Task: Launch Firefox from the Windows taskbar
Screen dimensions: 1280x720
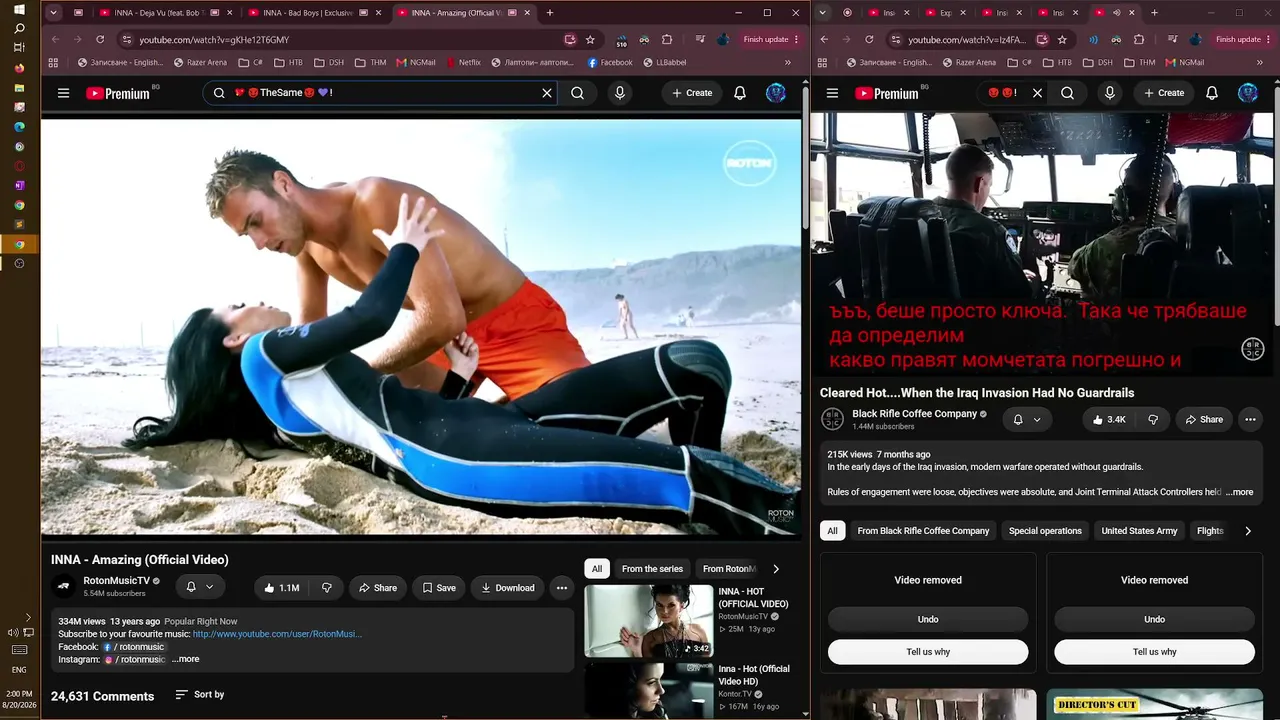Action: pos(19,68)
